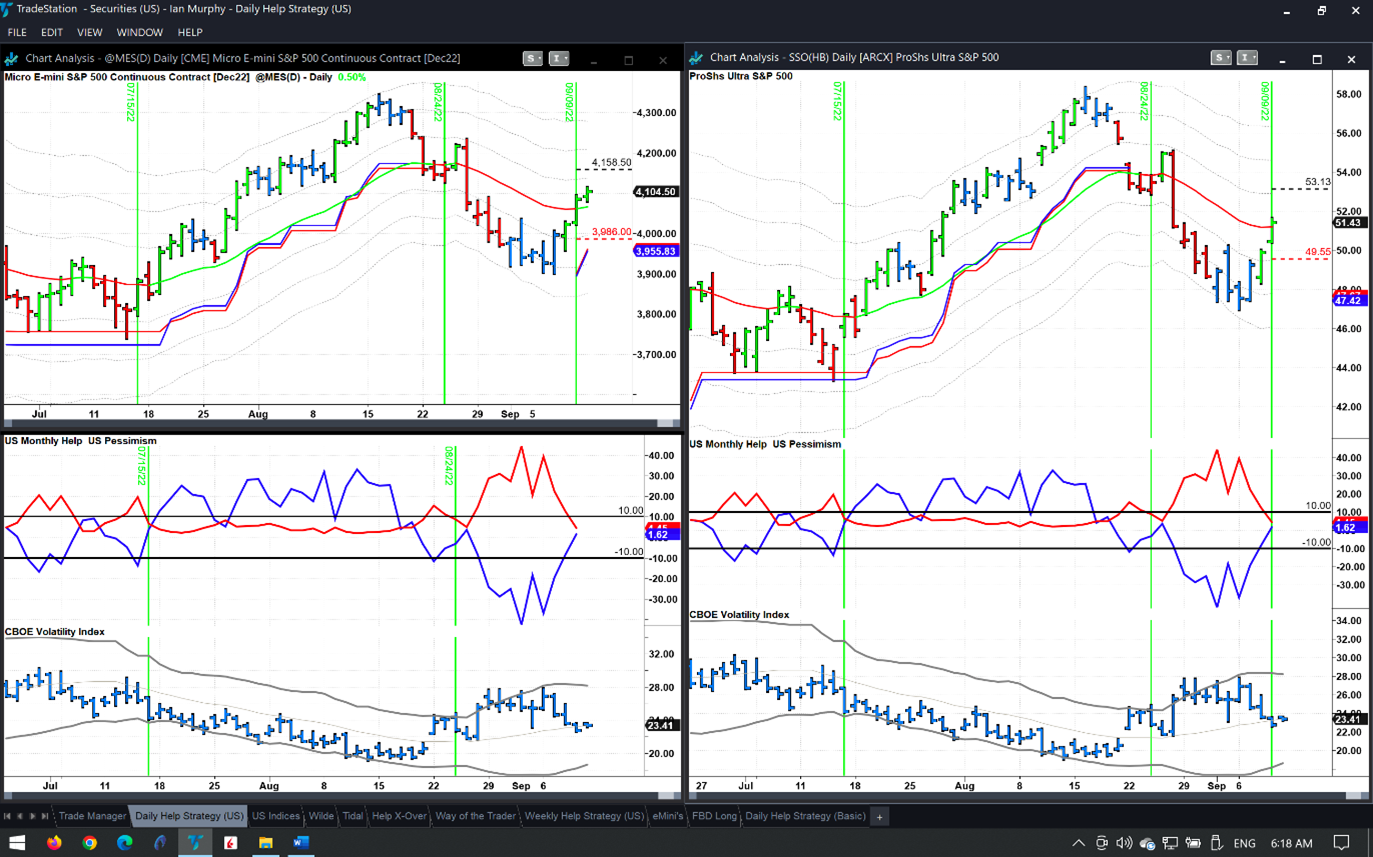
Task: Show hidden icons with the tray chevron
Action: [x=1079, y=843]
